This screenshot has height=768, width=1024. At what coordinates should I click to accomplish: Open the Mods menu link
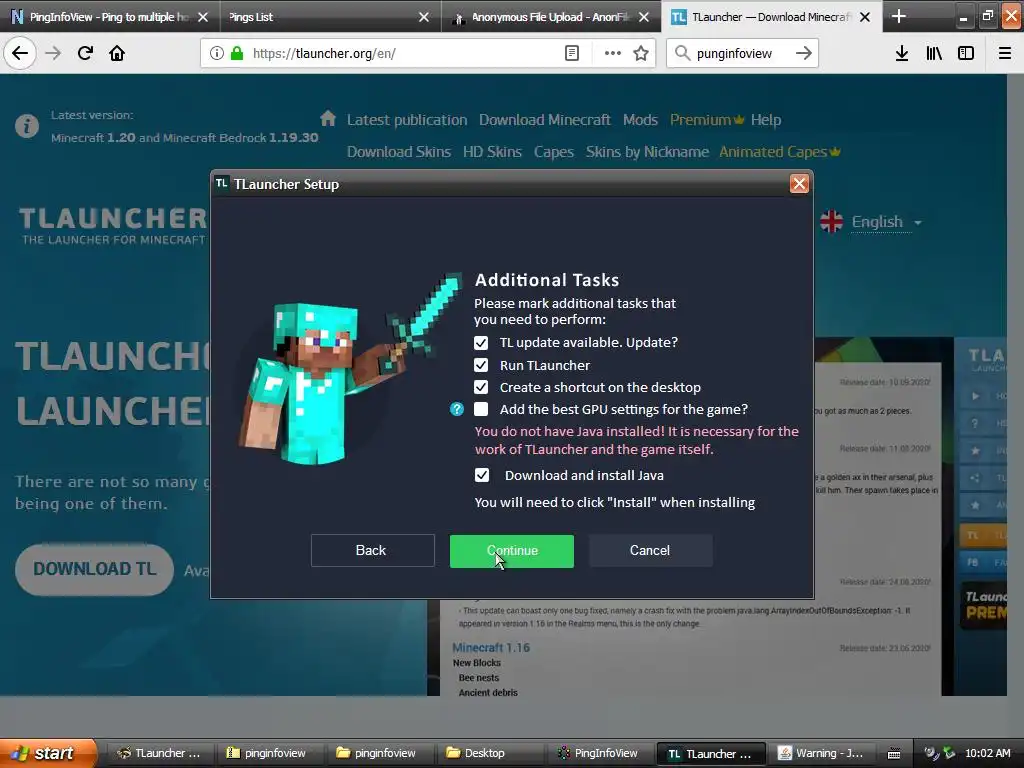click(640, 120)
